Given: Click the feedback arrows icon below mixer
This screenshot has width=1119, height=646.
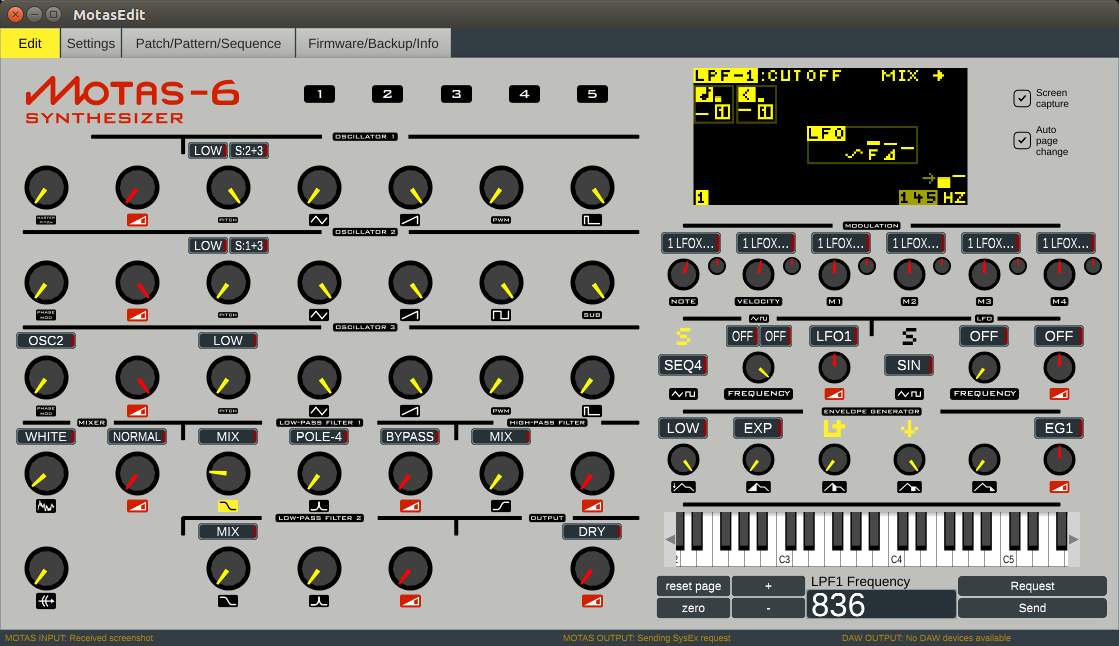Looking at the screenshot, I should point(46,601).
